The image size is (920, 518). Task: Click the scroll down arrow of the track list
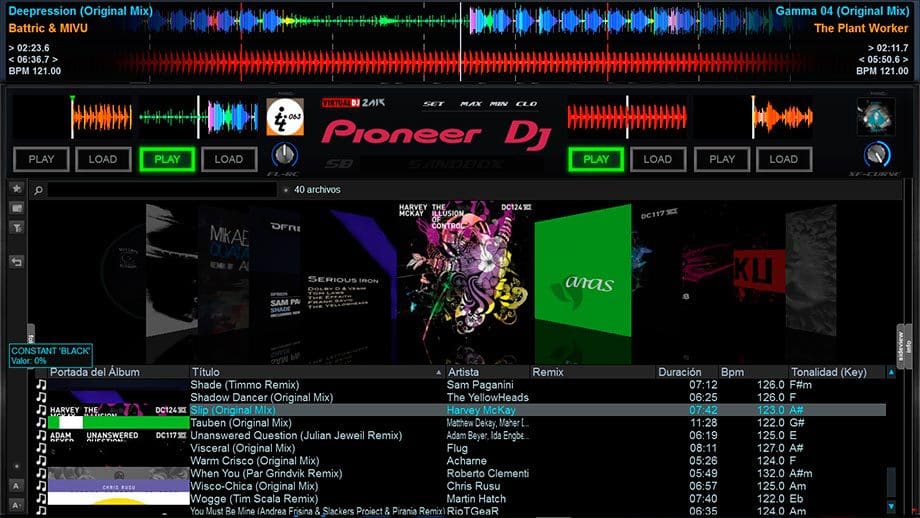[891, 506]
